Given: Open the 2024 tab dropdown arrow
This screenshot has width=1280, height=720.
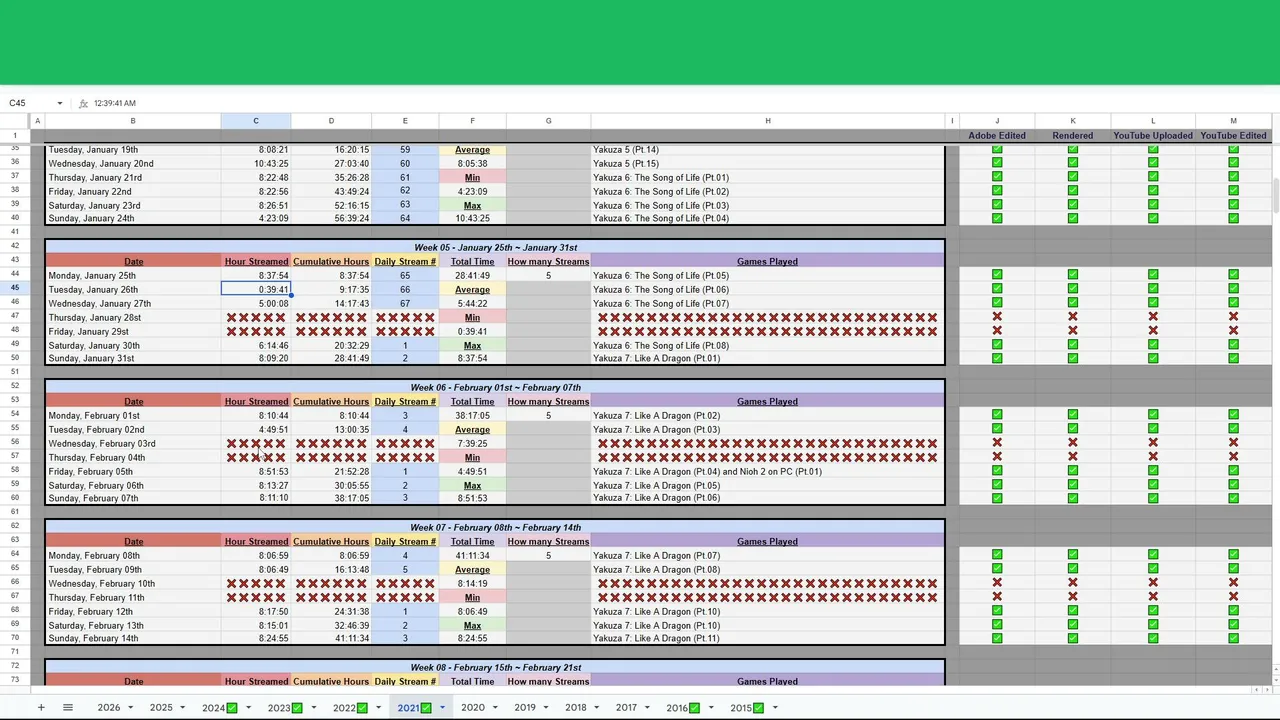Looking at the screenshot, I should 247,708.
